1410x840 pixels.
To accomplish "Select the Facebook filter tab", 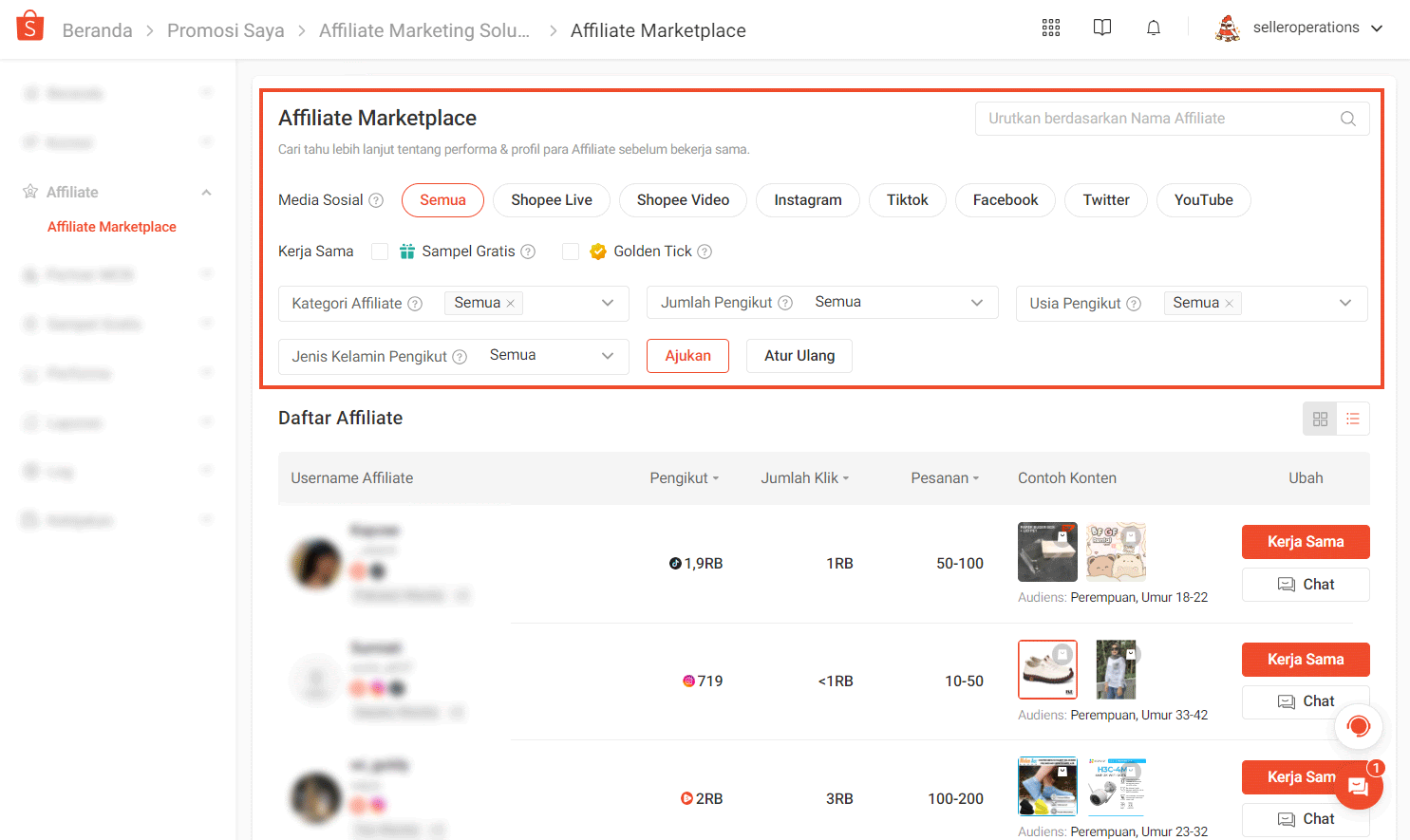I will (1005, 200).
